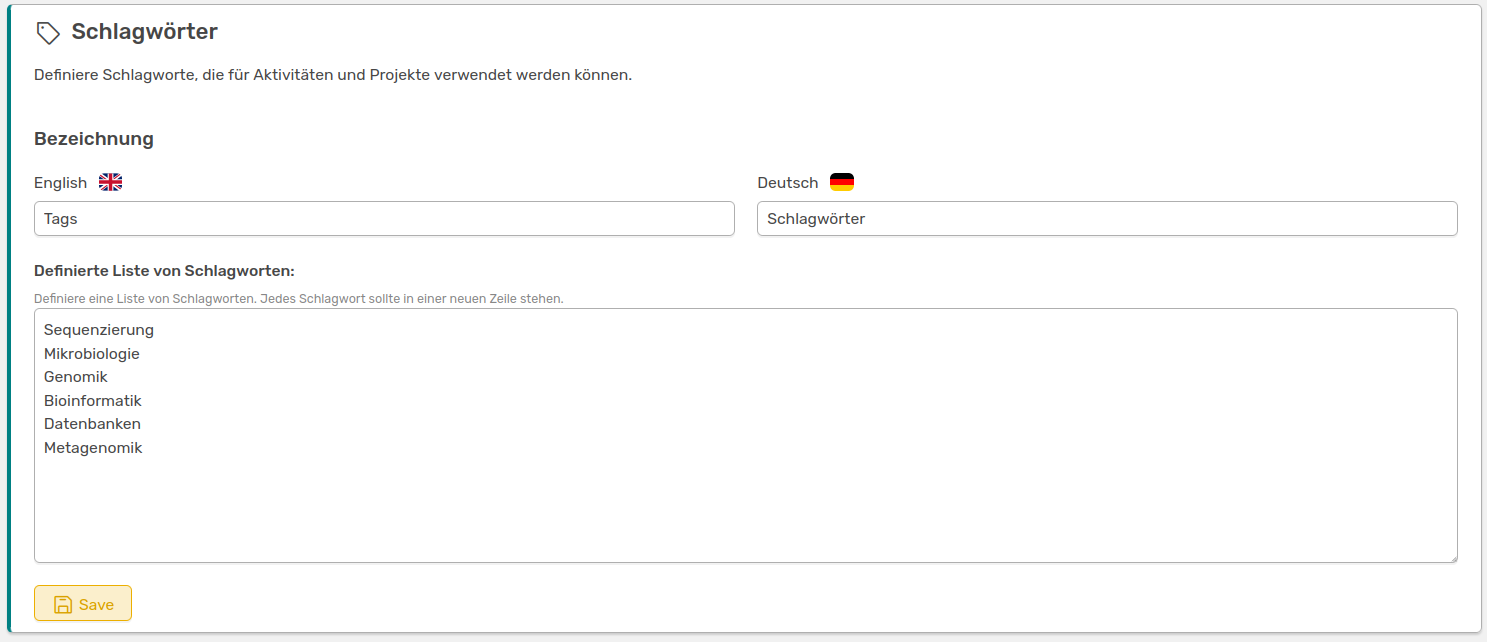Click the floppy disk icon in Save
Viewport: 1487px width, 642px height.
click(63, 604)
